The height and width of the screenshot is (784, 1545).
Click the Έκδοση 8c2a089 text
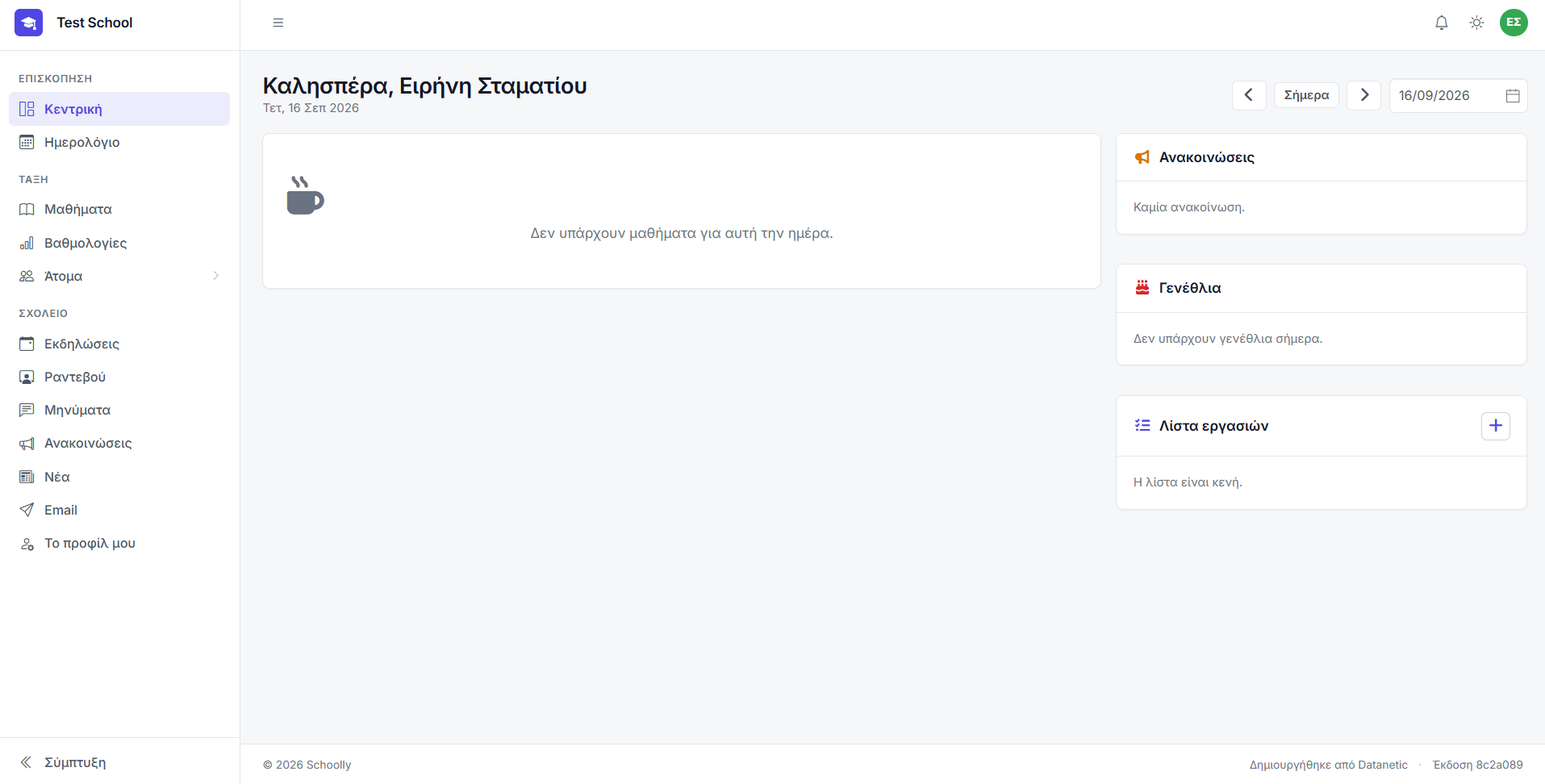pyautogui.click(x=1478, y=765)
